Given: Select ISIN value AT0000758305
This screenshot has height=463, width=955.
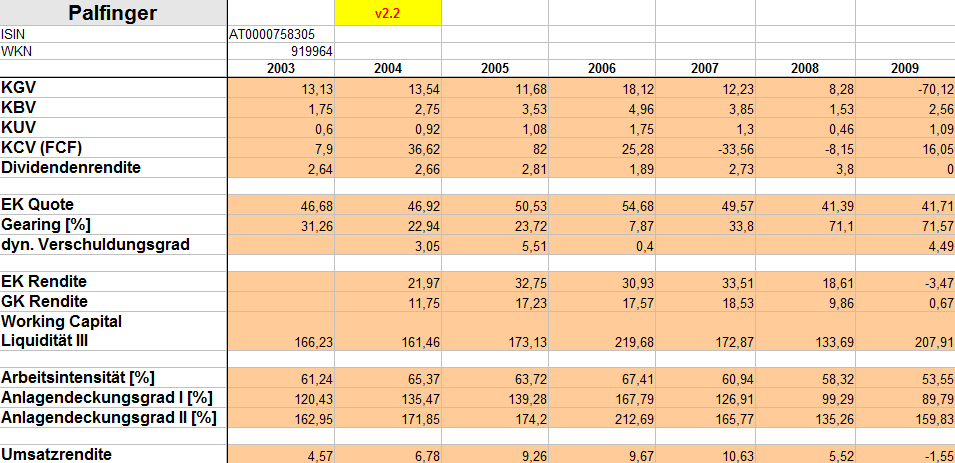Looking at the screenshot, I should click(x=281, y=34).
